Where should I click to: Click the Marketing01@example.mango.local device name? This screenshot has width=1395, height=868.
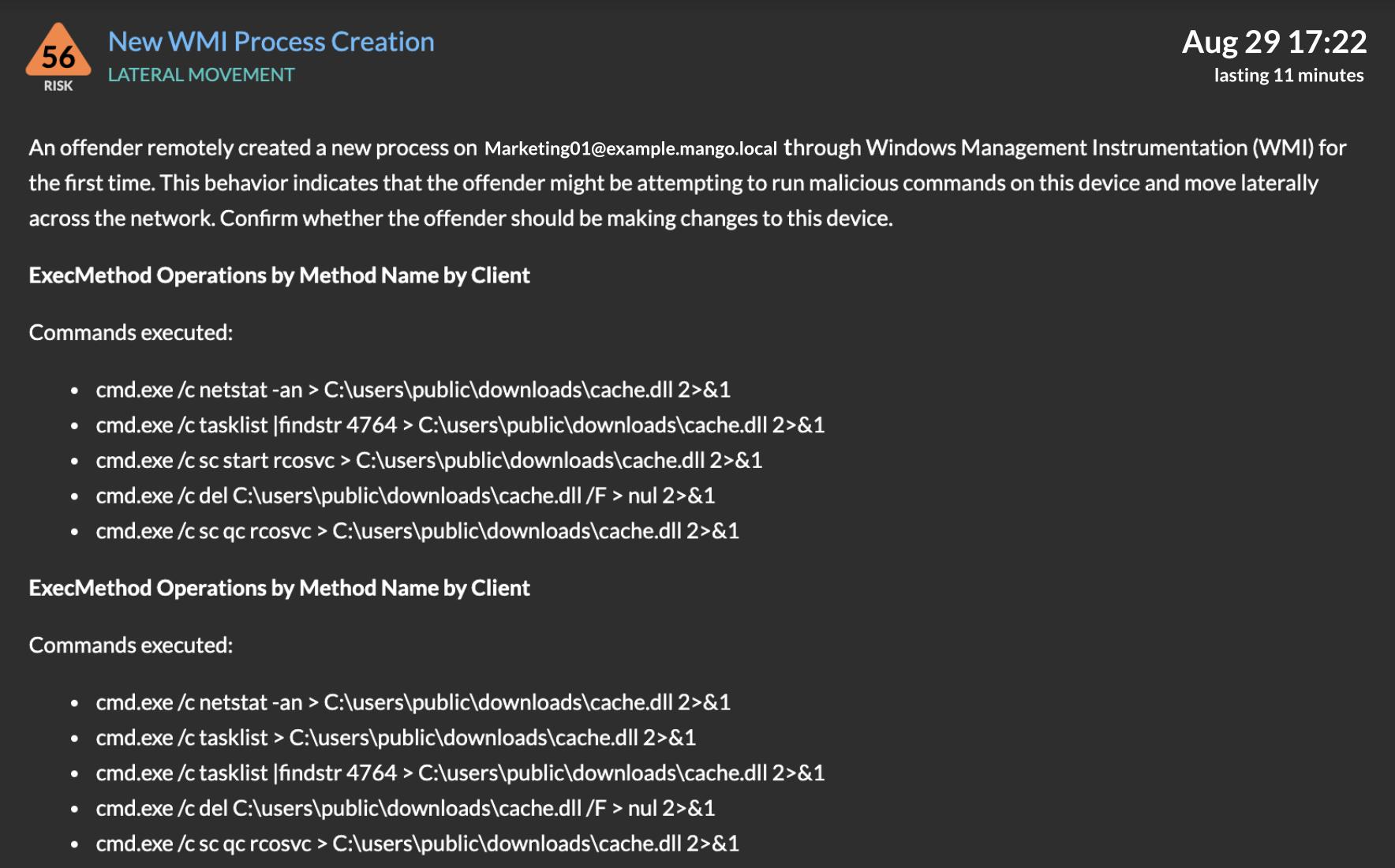click(x=630, y=148)
